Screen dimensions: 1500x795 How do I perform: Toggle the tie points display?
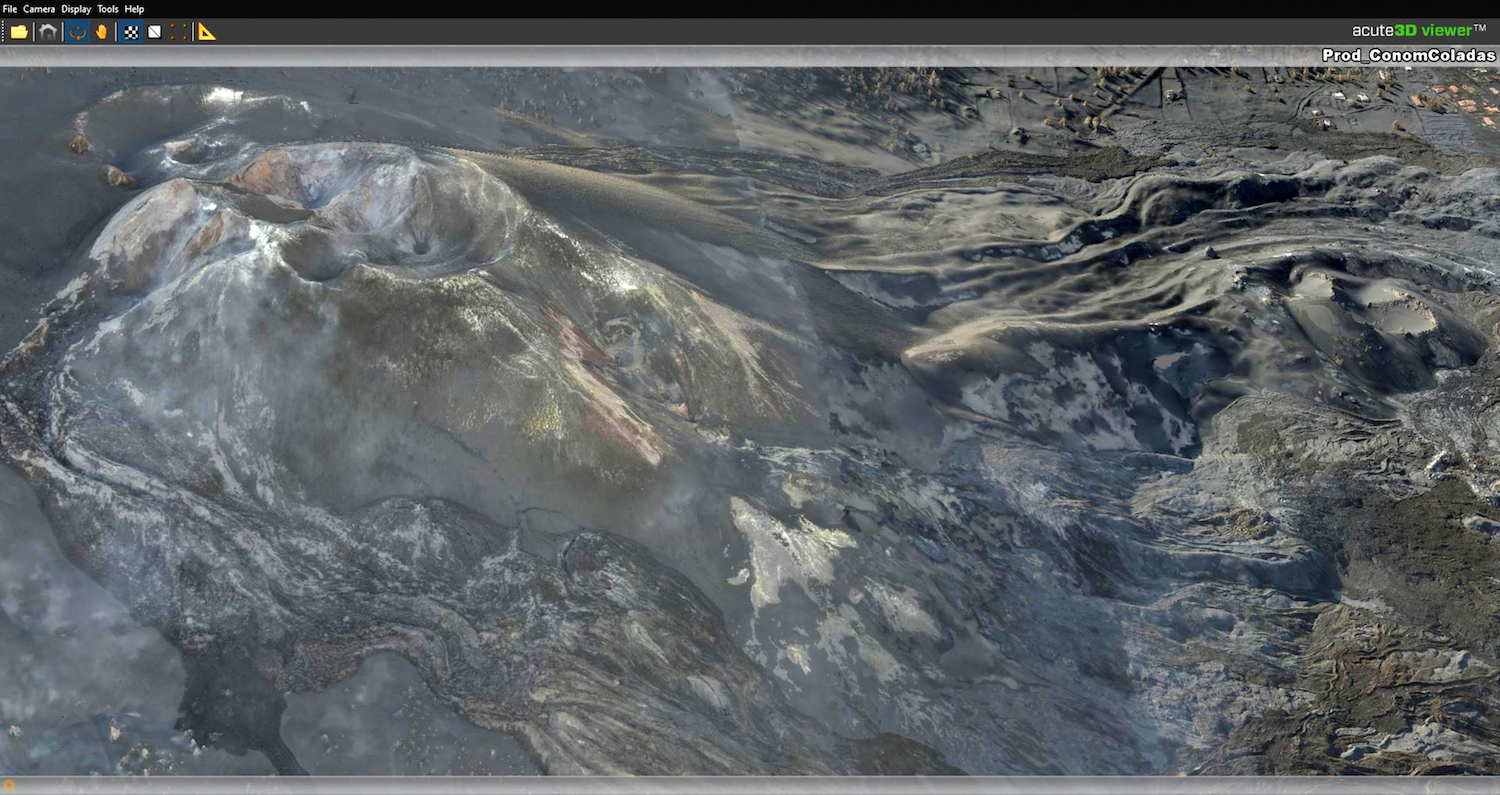click(179, 31)
